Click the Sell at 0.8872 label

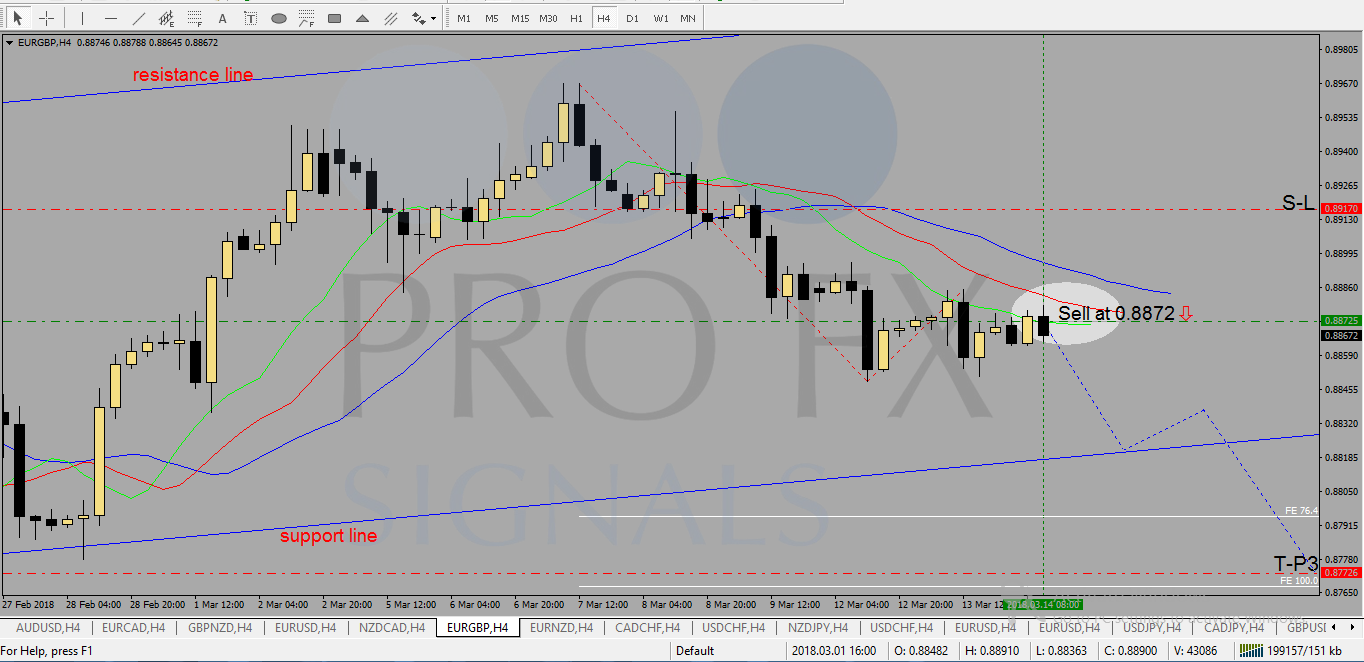1116,313
